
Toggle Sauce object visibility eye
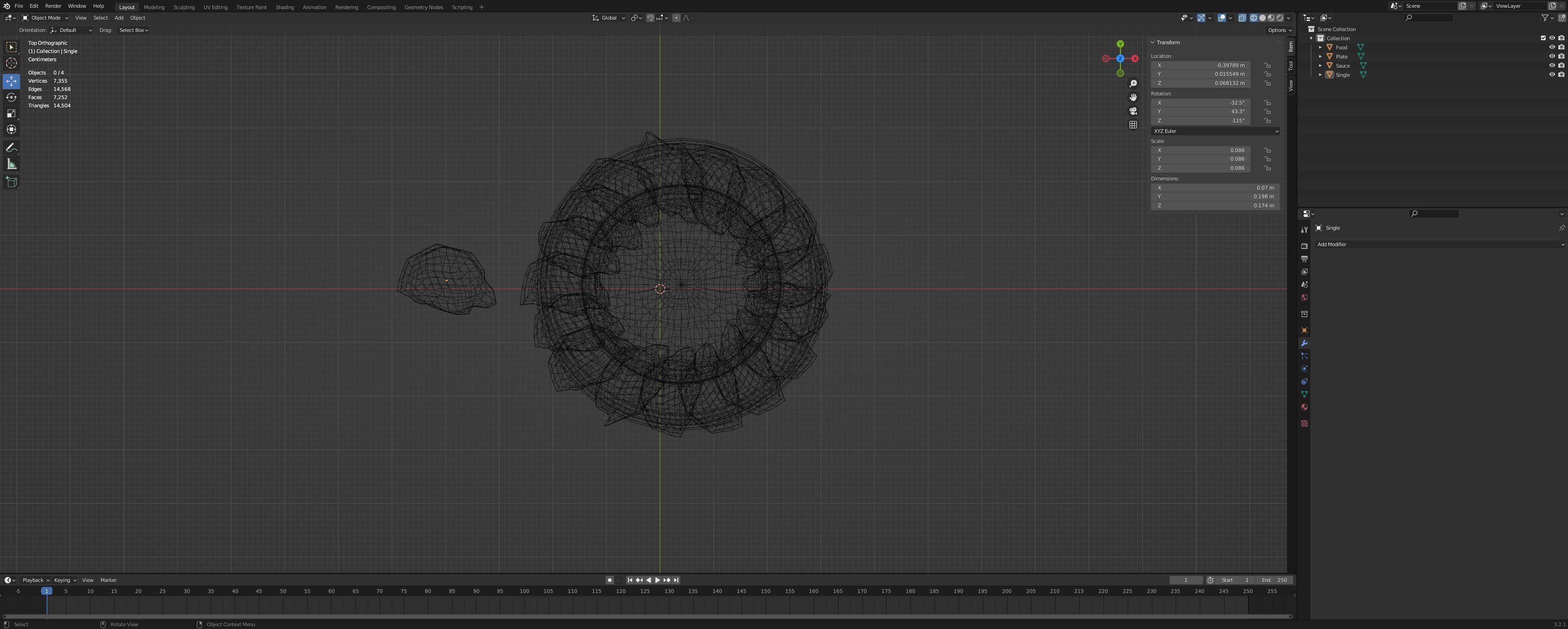(1552, 65)
